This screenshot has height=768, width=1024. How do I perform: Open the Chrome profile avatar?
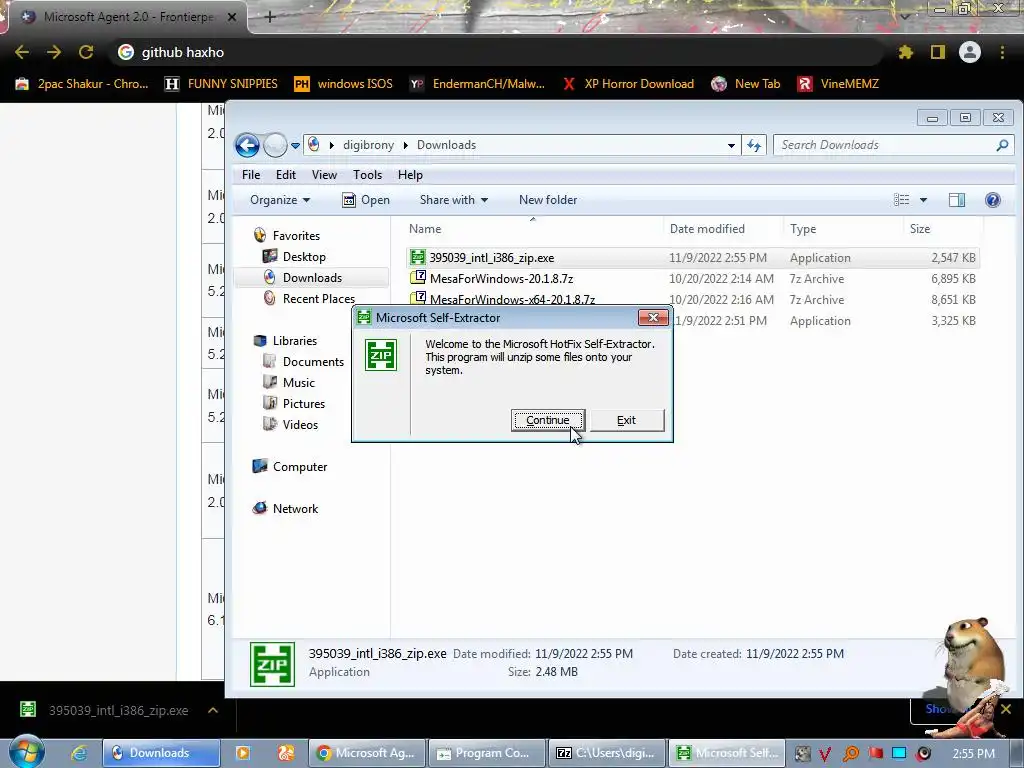point(970,52)
